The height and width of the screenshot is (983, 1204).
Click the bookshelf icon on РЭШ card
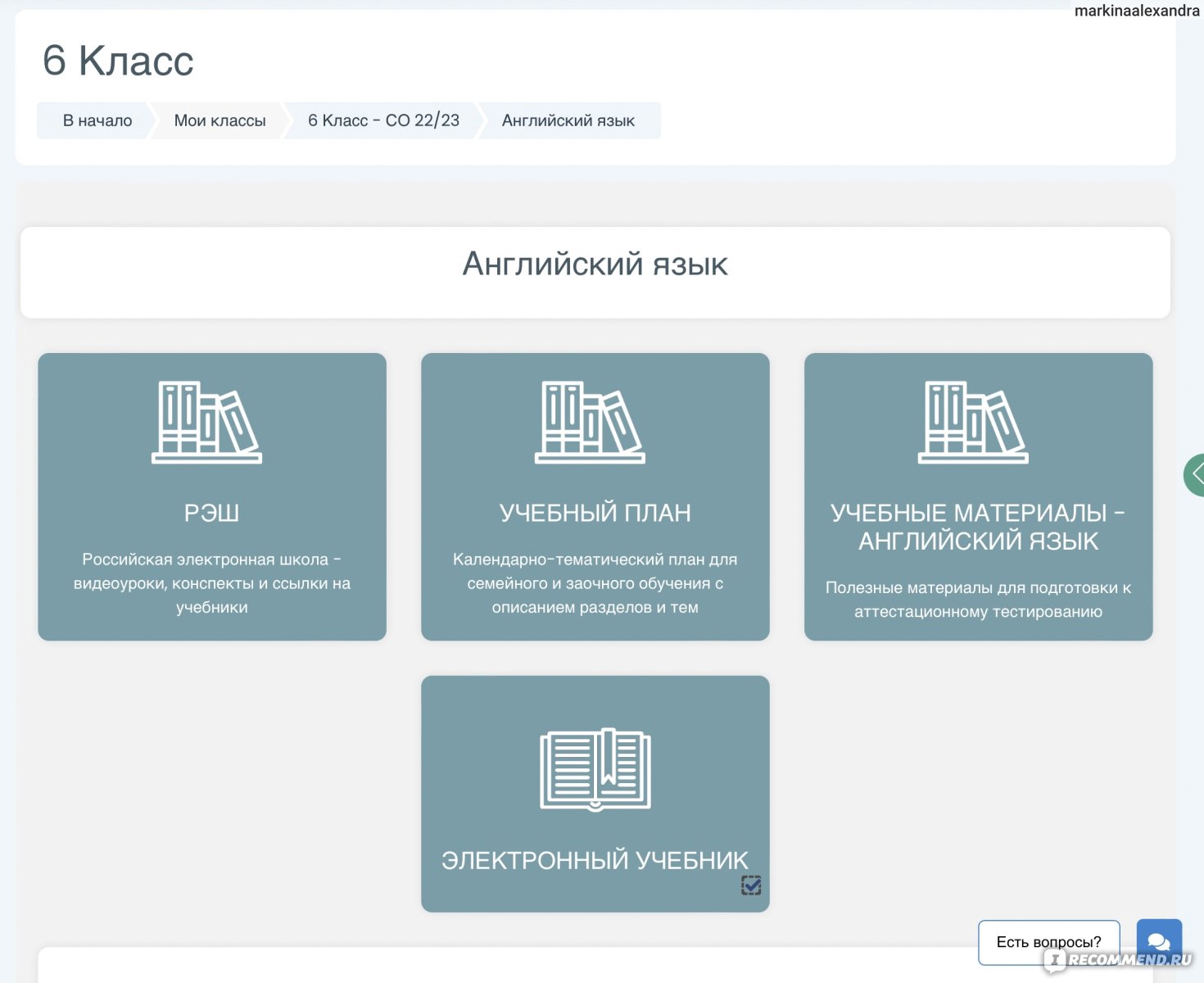pyautogui.click(x=207, y=422)
